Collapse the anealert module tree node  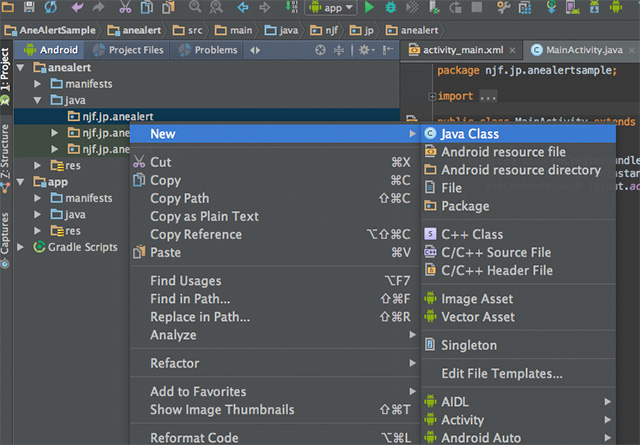tap(20, 67)
